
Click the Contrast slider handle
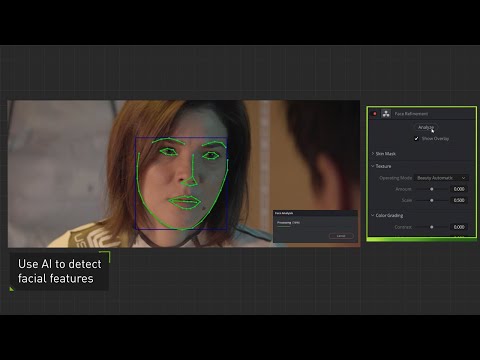click(432, 227)
